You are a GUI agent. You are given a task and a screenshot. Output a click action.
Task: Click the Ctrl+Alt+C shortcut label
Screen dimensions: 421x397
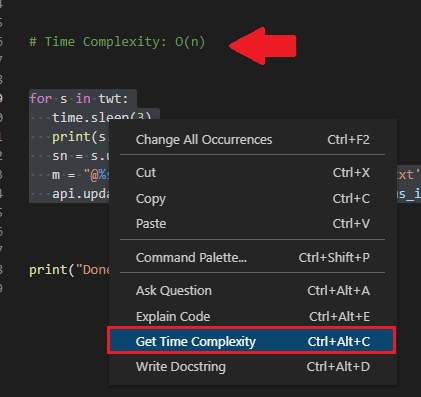[339, 341]
